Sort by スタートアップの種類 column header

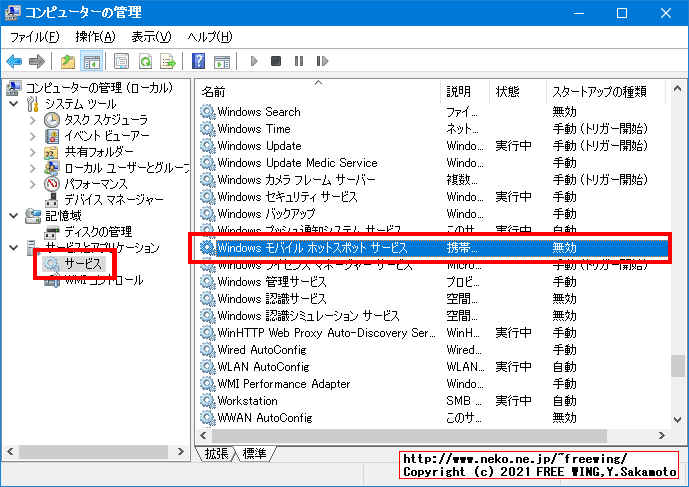click(606, 91)
